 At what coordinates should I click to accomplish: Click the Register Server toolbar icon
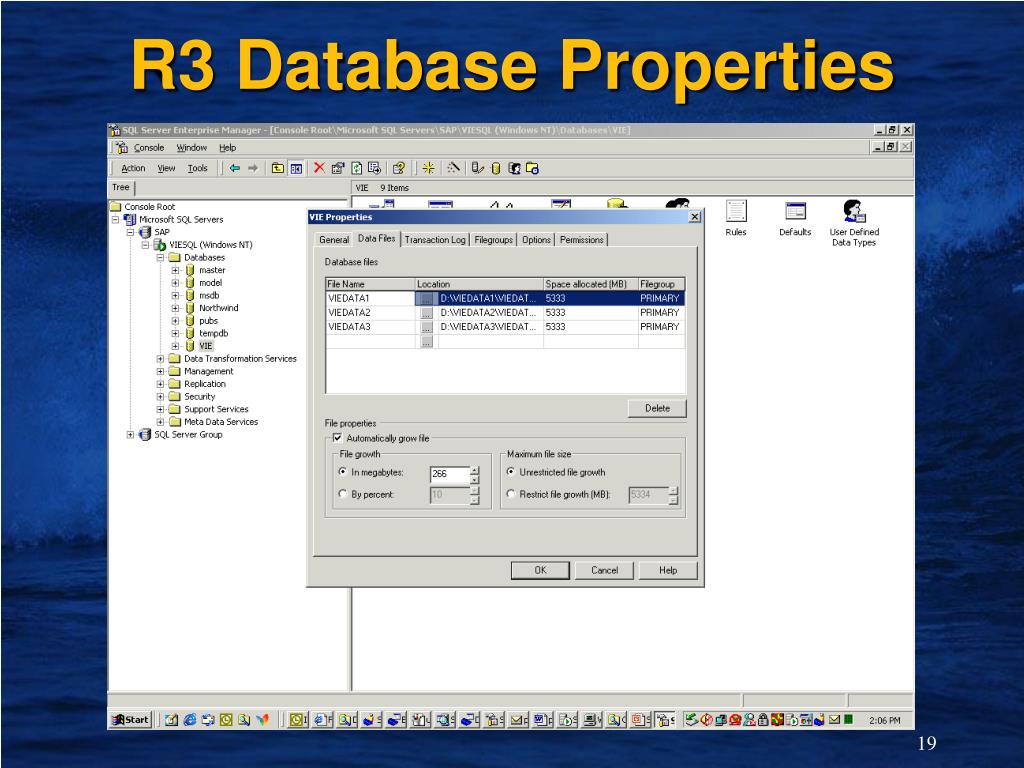[477, 168]
